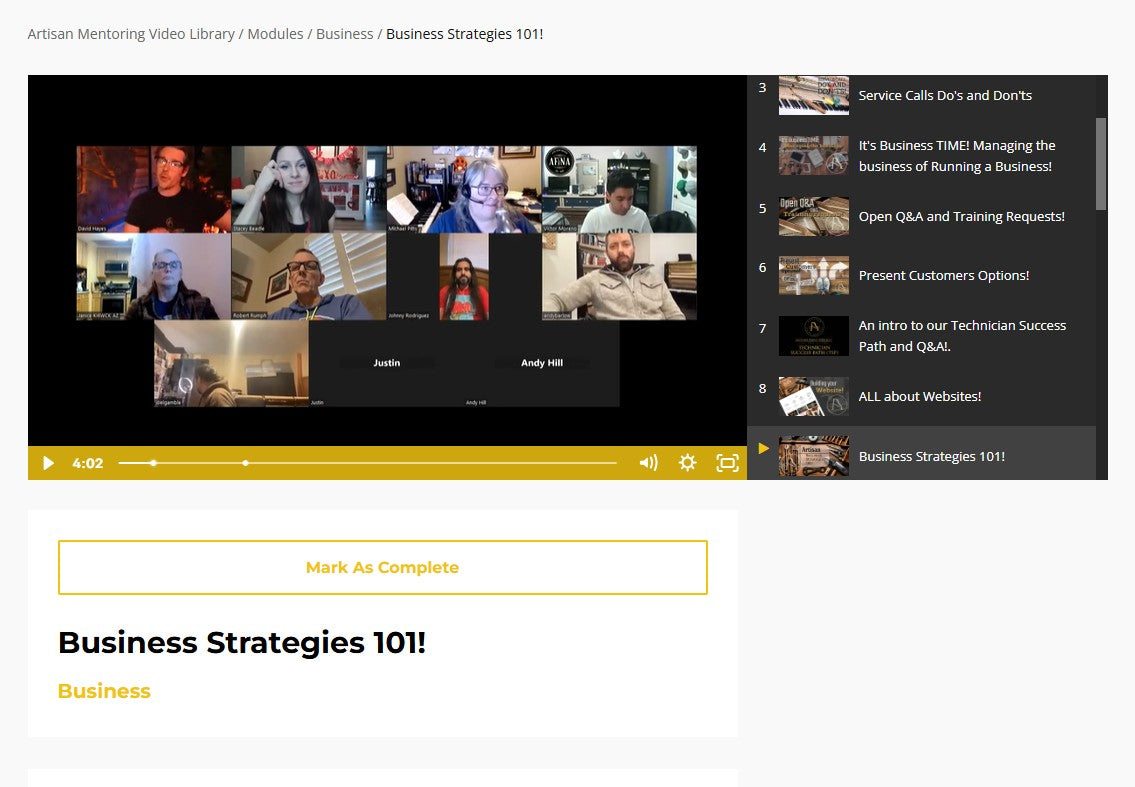Click the video progress bar

400,463
